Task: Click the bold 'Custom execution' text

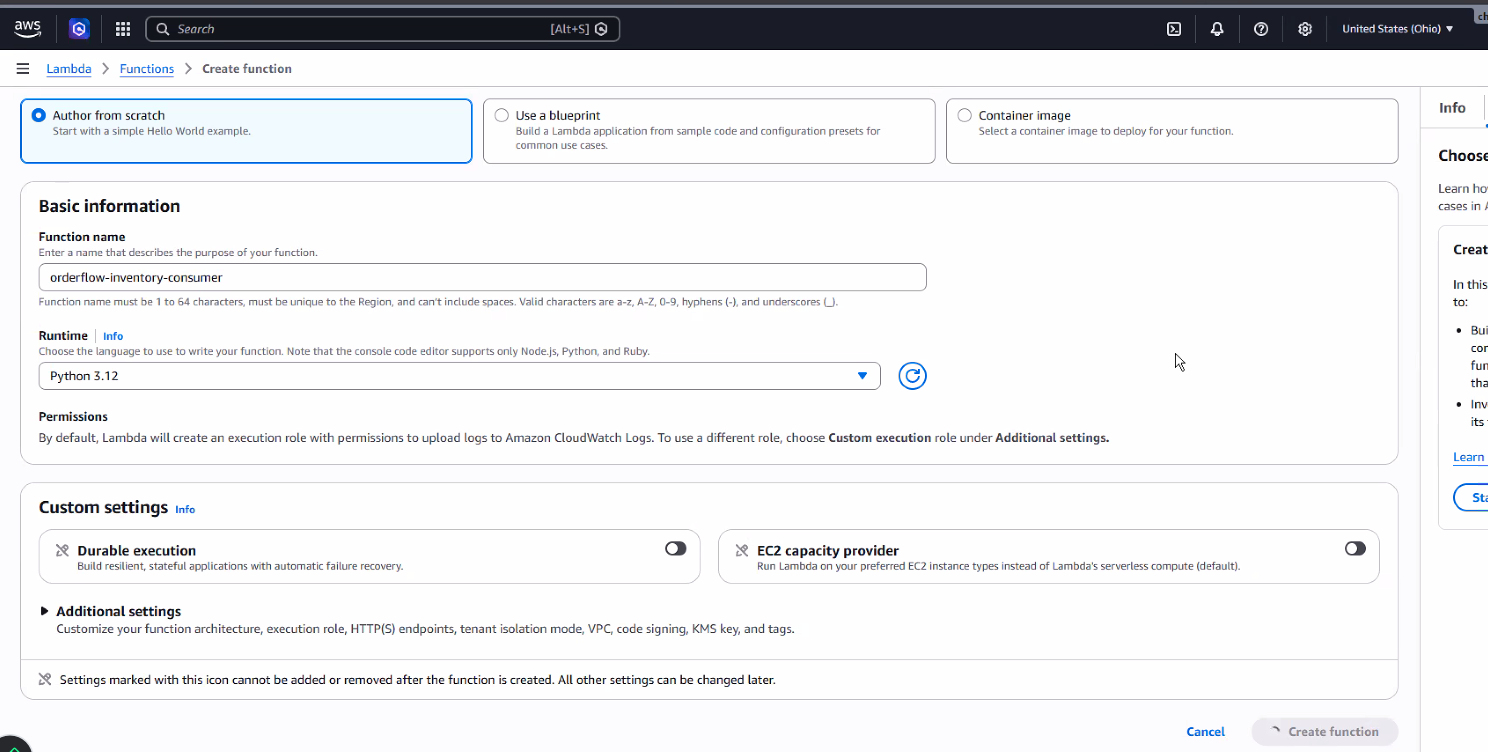Action: (x=880, y=438)
